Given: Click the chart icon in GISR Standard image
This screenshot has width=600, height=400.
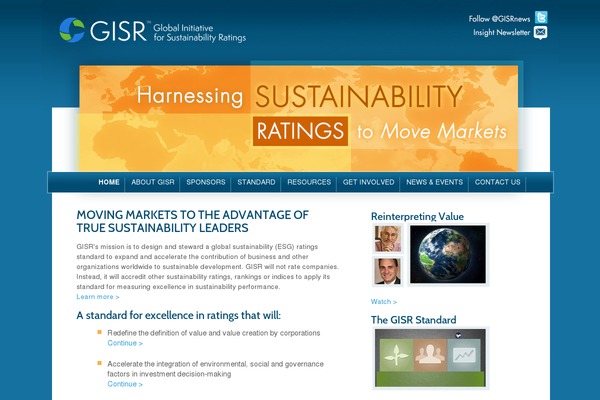Looking at the screenshot, I should point(464,354).
